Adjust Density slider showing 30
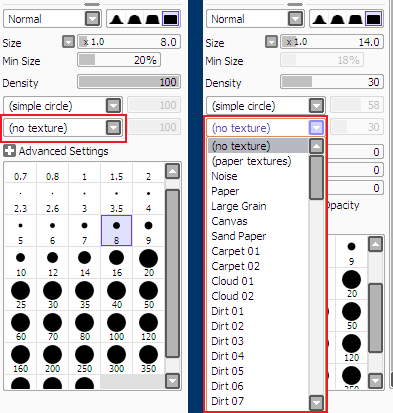 (x=332, y=82)
